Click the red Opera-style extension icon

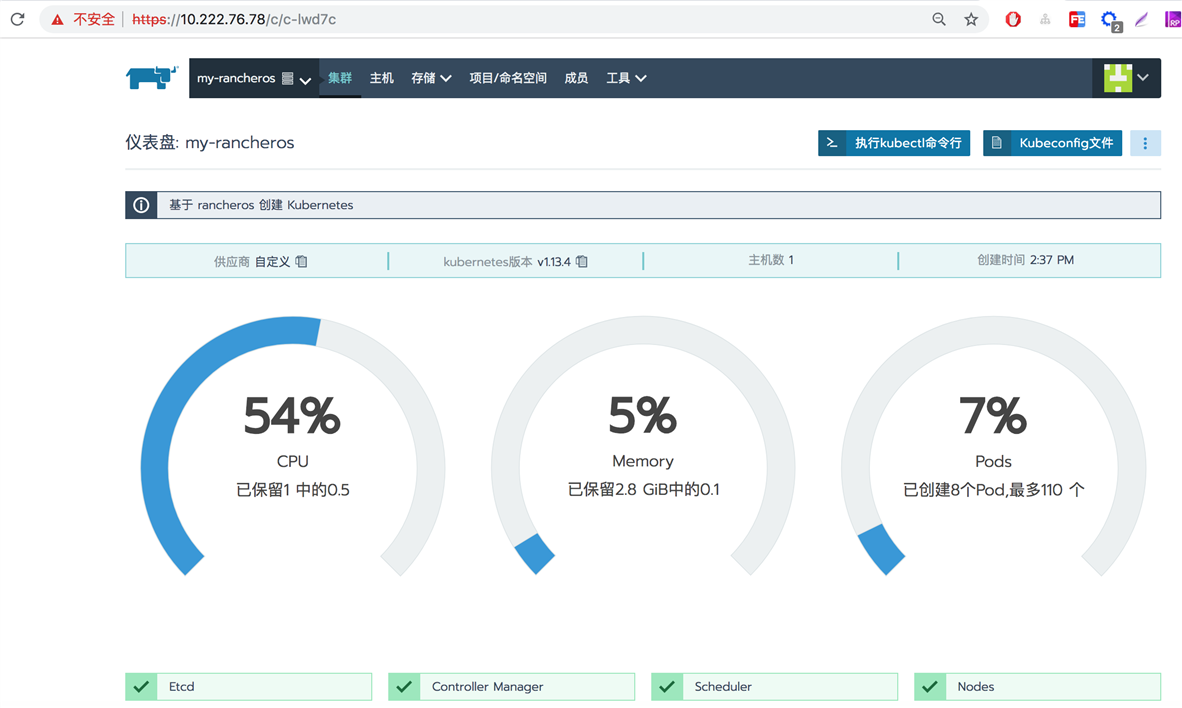[1013, 19]
